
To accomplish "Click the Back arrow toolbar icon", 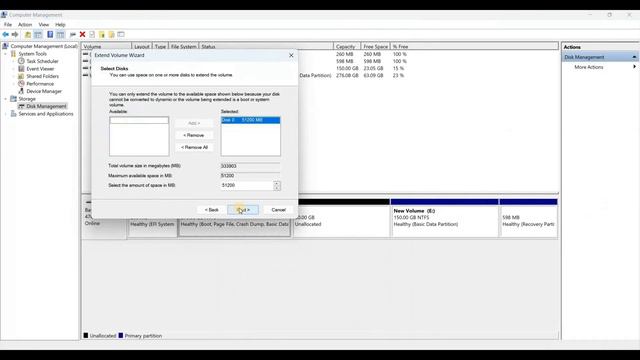I will coord(6,35).
